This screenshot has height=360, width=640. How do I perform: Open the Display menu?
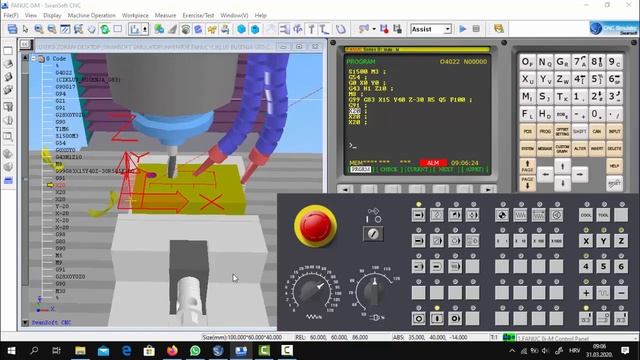[52, 15]
